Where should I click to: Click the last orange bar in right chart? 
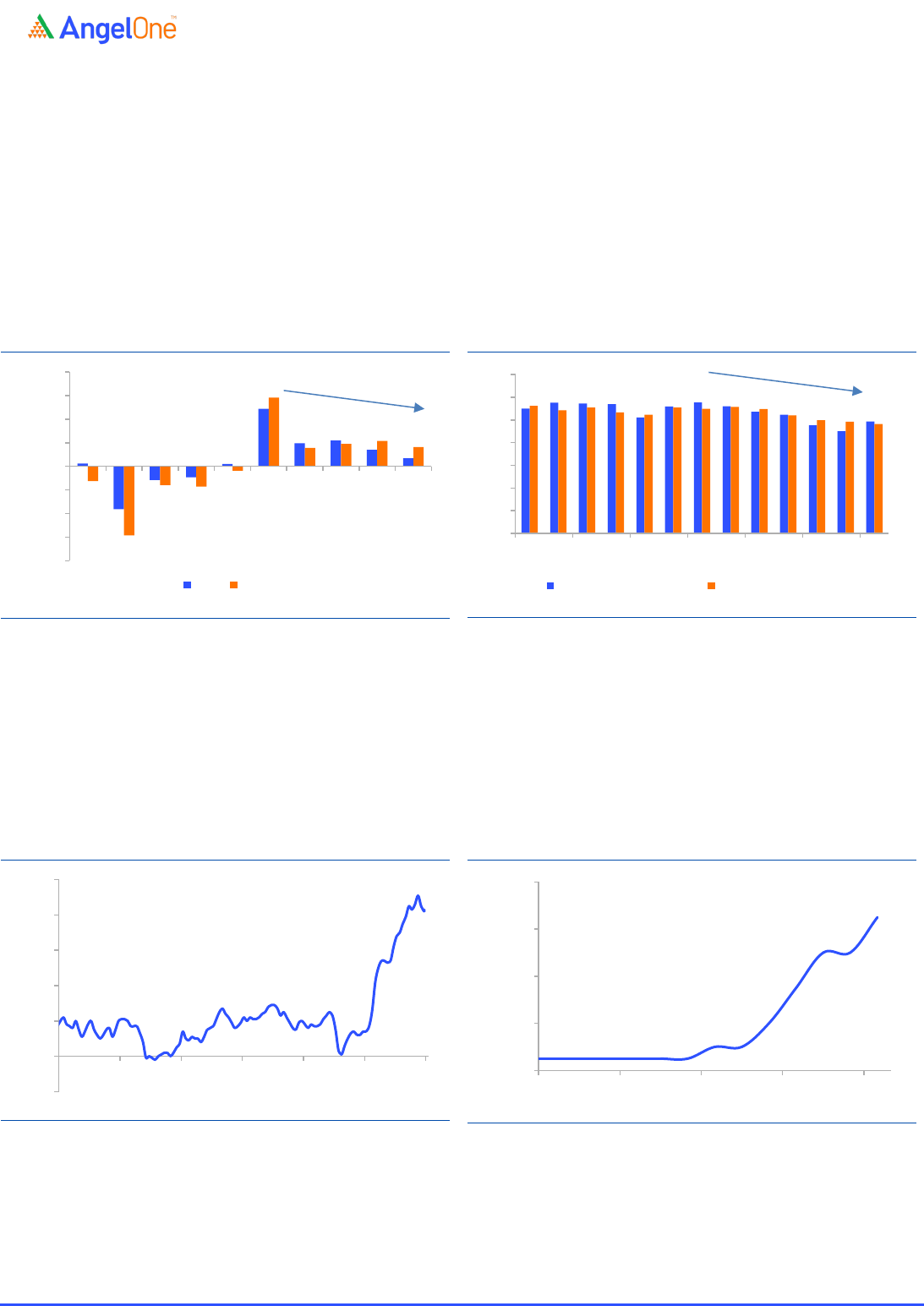(x=878, y=478)
